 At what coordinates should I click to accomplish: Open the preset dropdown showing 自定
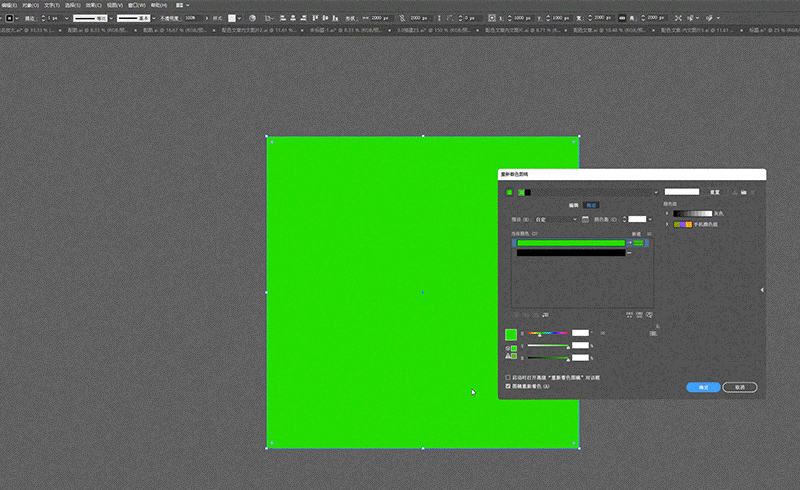pos(556,219)
